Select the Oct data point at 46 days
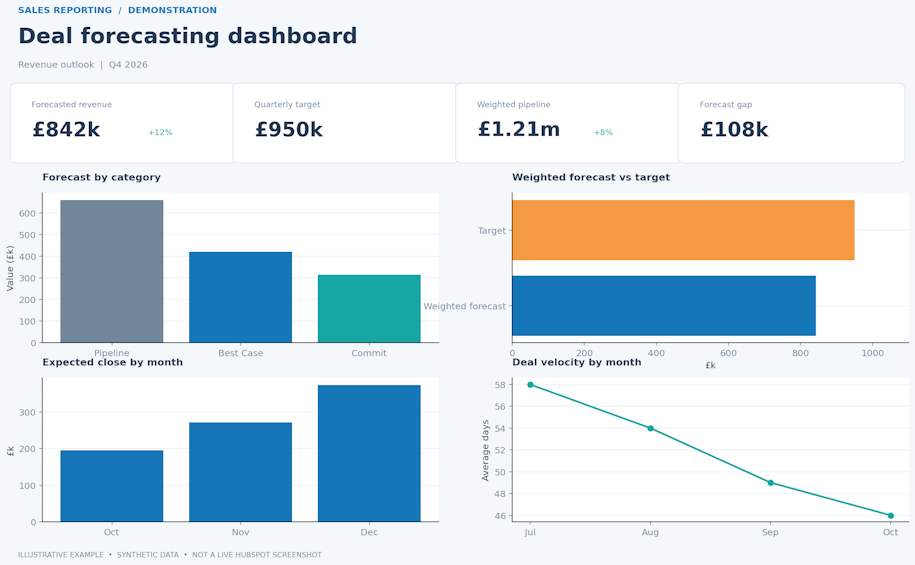 pos(890,515)
